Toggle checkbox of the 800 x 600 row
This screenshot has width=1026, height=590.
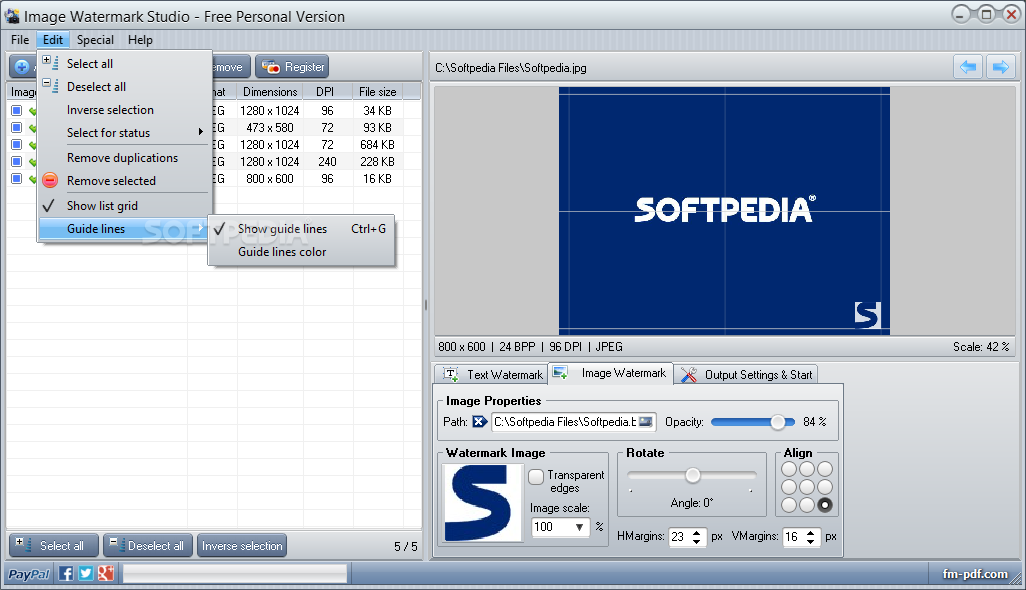click(x=16, y=179)
